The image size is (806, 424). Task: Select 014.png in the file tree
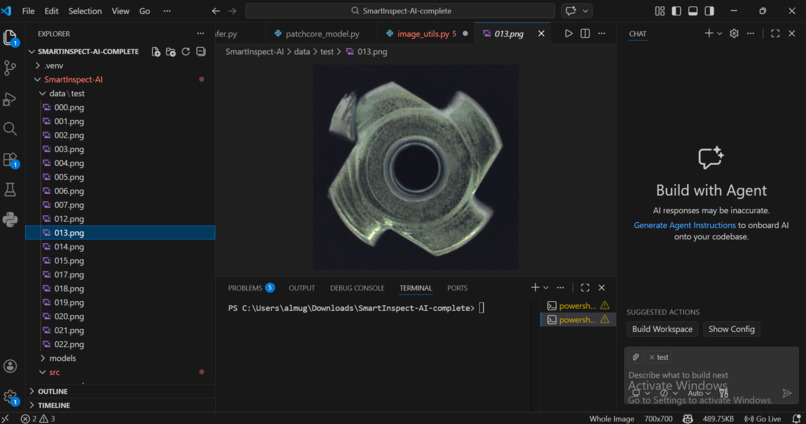(x=120, y=247)
